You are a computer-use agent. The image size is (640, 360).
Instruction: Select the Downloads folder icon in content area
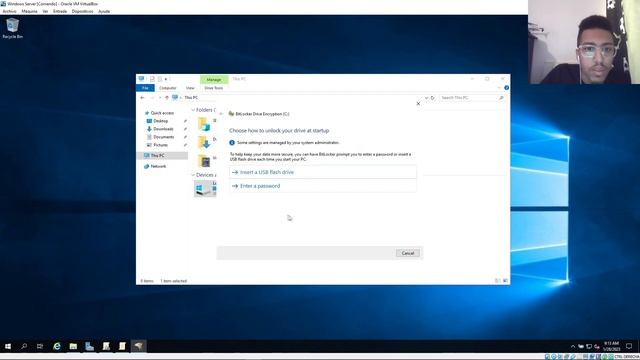pos(204,142)
